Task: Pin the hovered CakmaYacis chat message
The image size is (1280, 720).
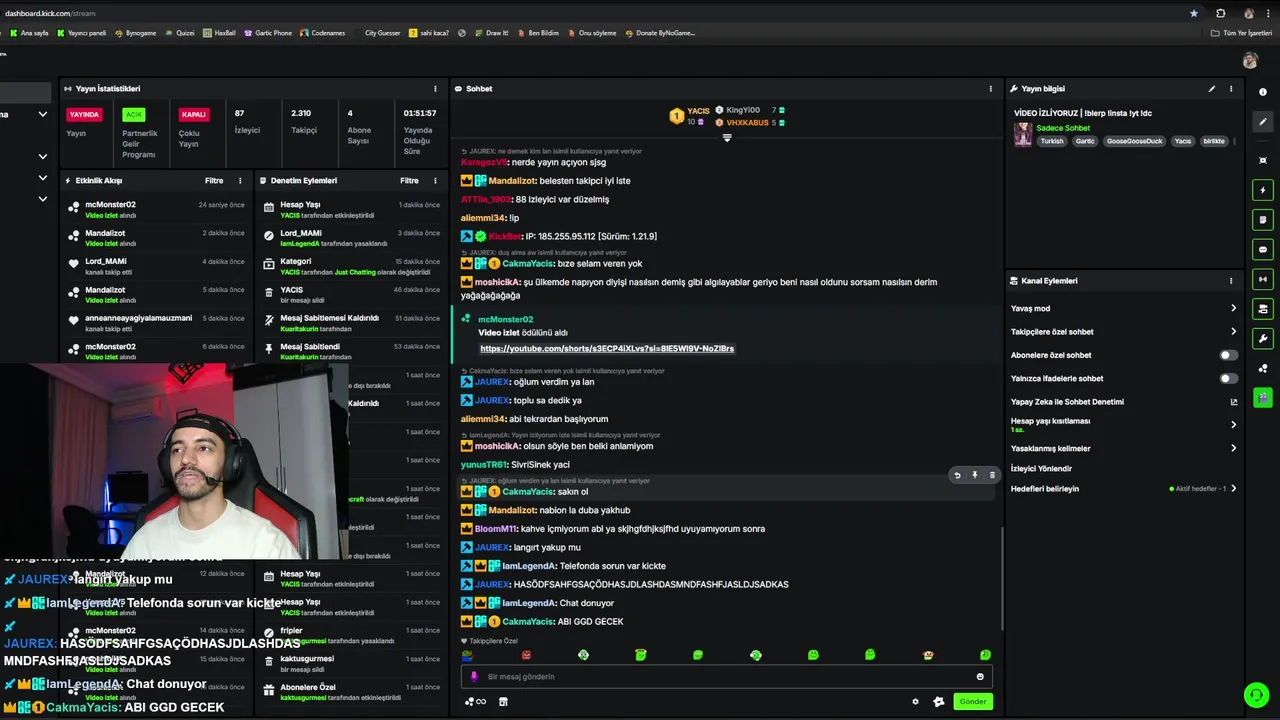Action: 974,475
